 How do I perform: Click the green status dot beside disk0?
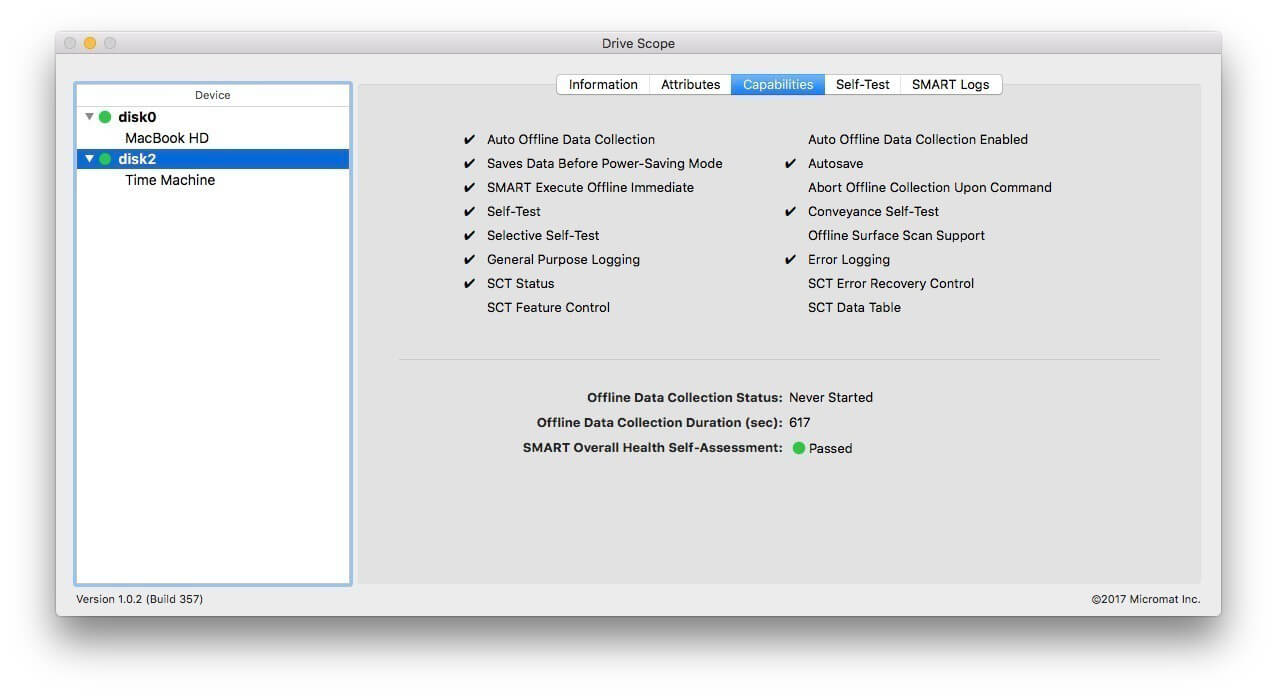pos(105,117)
